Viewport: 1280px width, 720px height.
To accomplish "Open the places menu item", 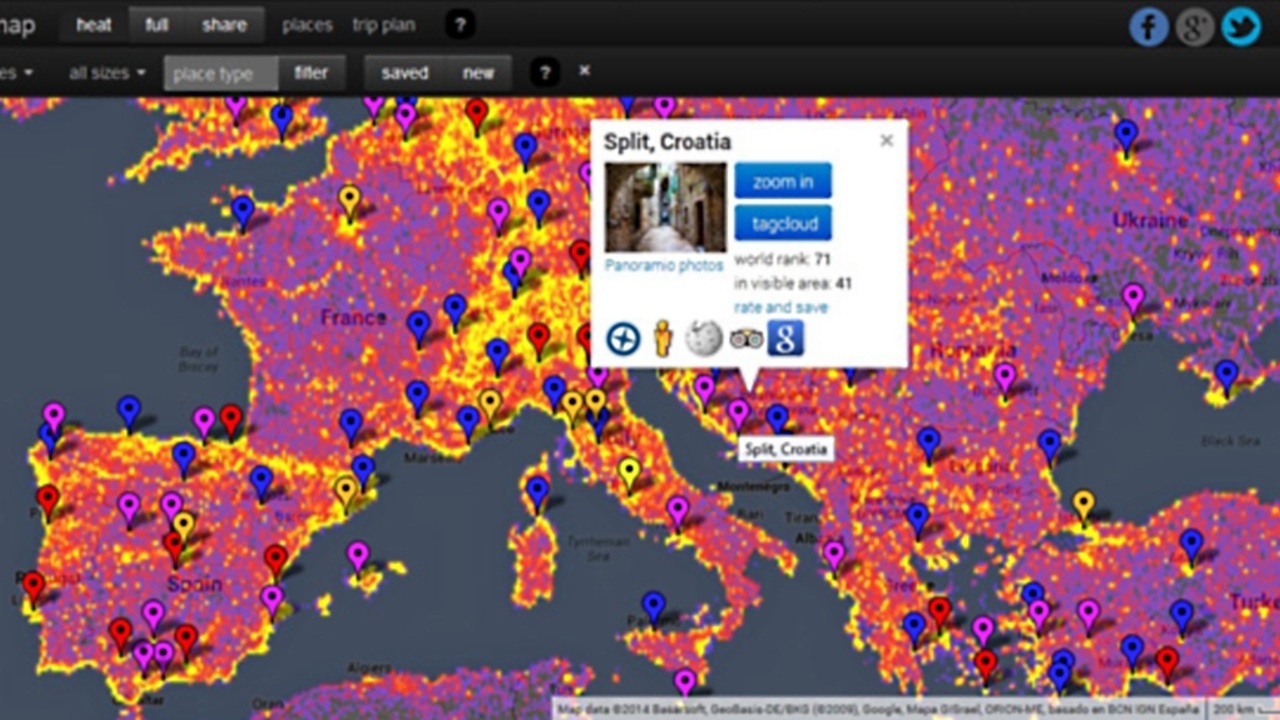I will pyautogui.click(x=307, y=26).
